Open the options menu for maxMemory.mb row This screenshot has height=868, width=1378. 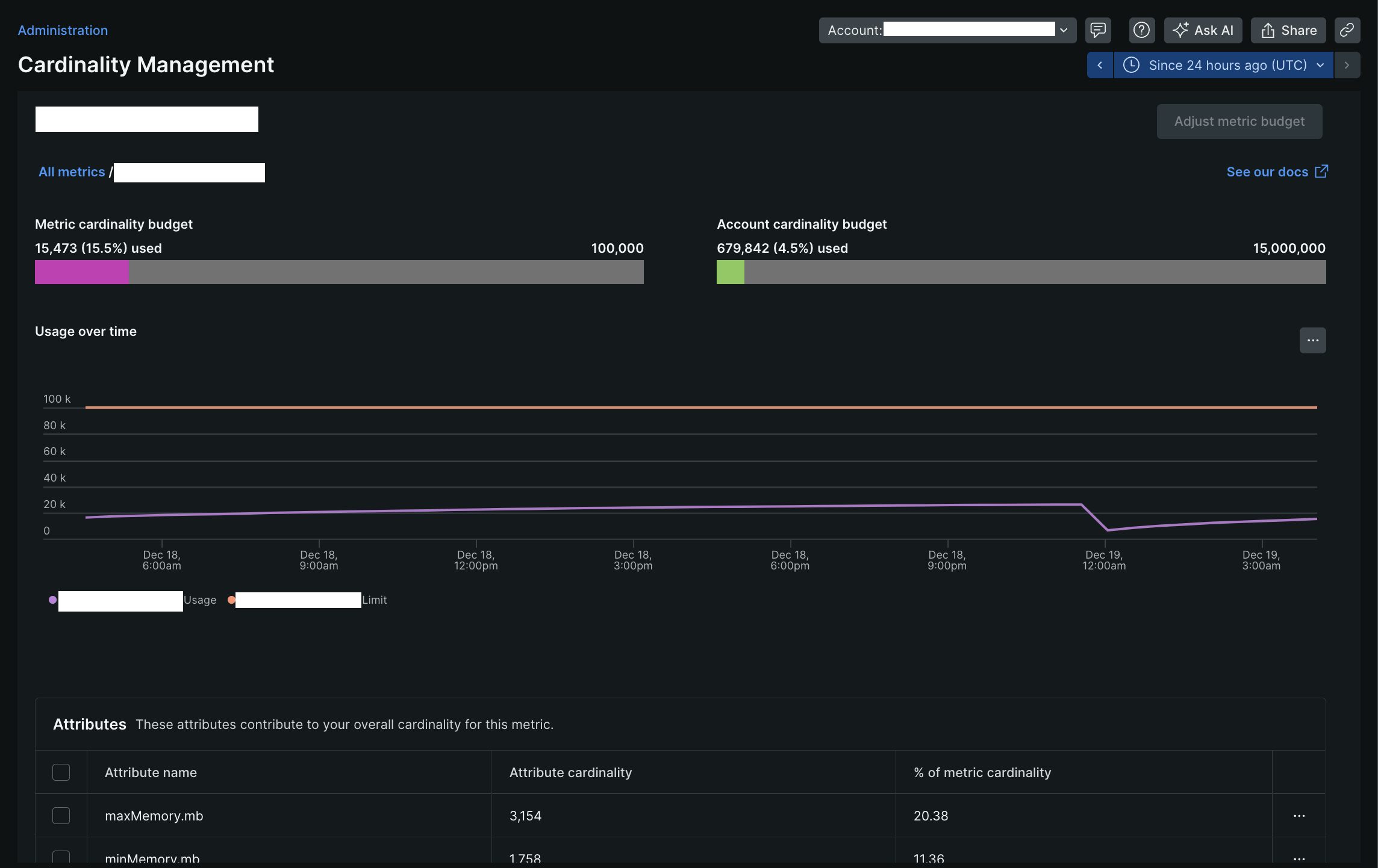tap(1298, 816)
